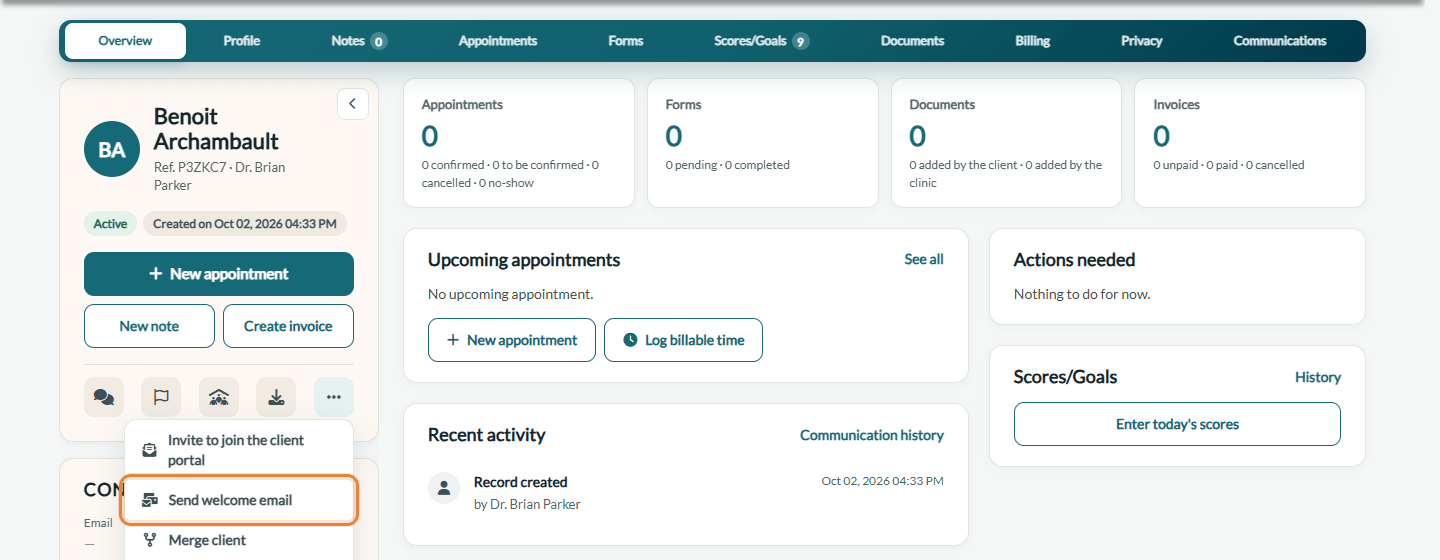Switch to the Documents tab
This screenshot has width=1440, height=560.
912,41
